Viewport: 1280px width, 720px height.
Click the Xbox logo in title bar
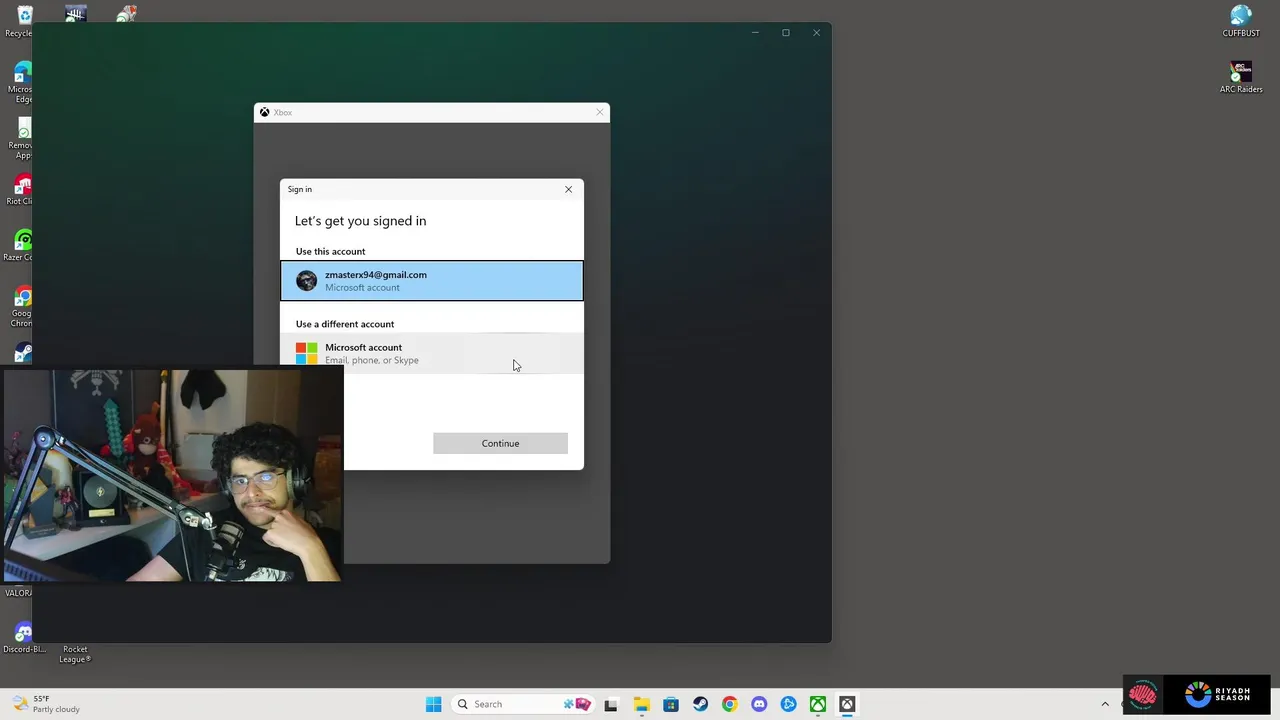[x=264, y=112]
